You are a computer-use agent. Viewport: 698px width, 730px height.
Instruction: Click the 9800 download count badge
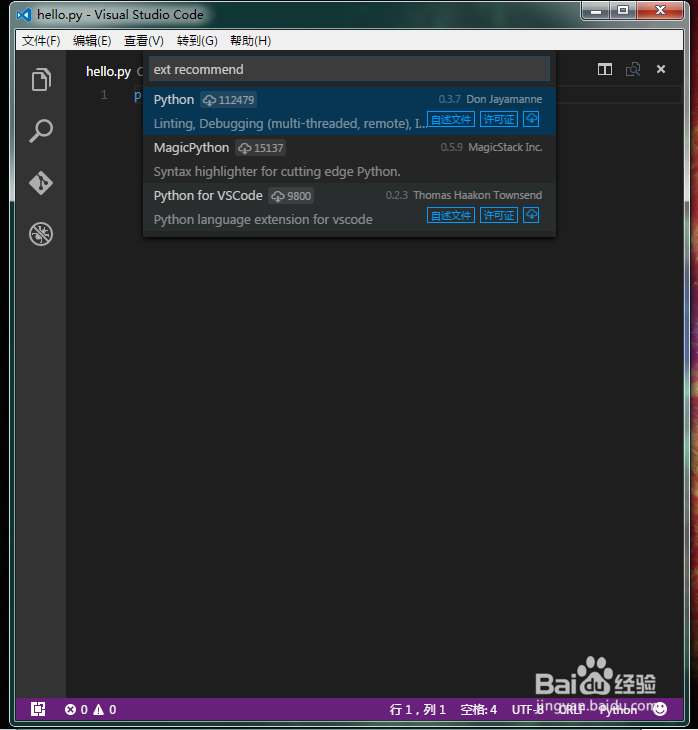coord(291,196)
